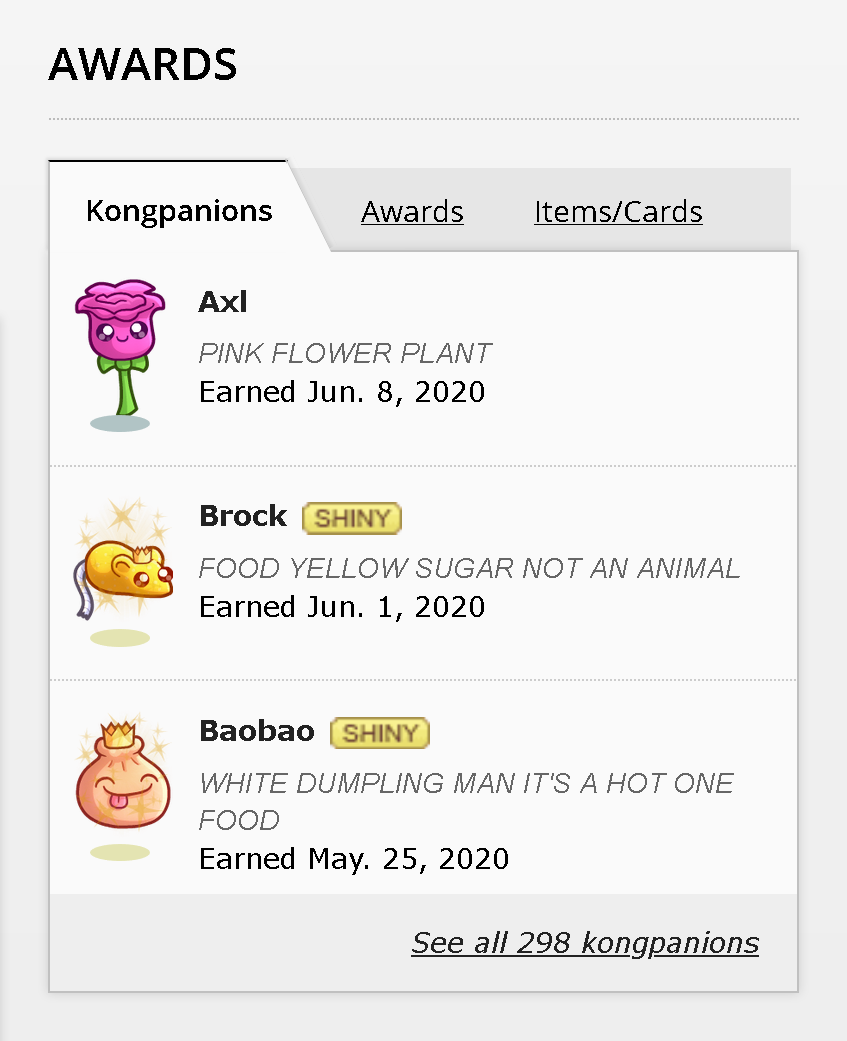Switch to the Kongpanions tab
Image resolution: width=847 pixels, height=1041 pixels.
point(179,211)
